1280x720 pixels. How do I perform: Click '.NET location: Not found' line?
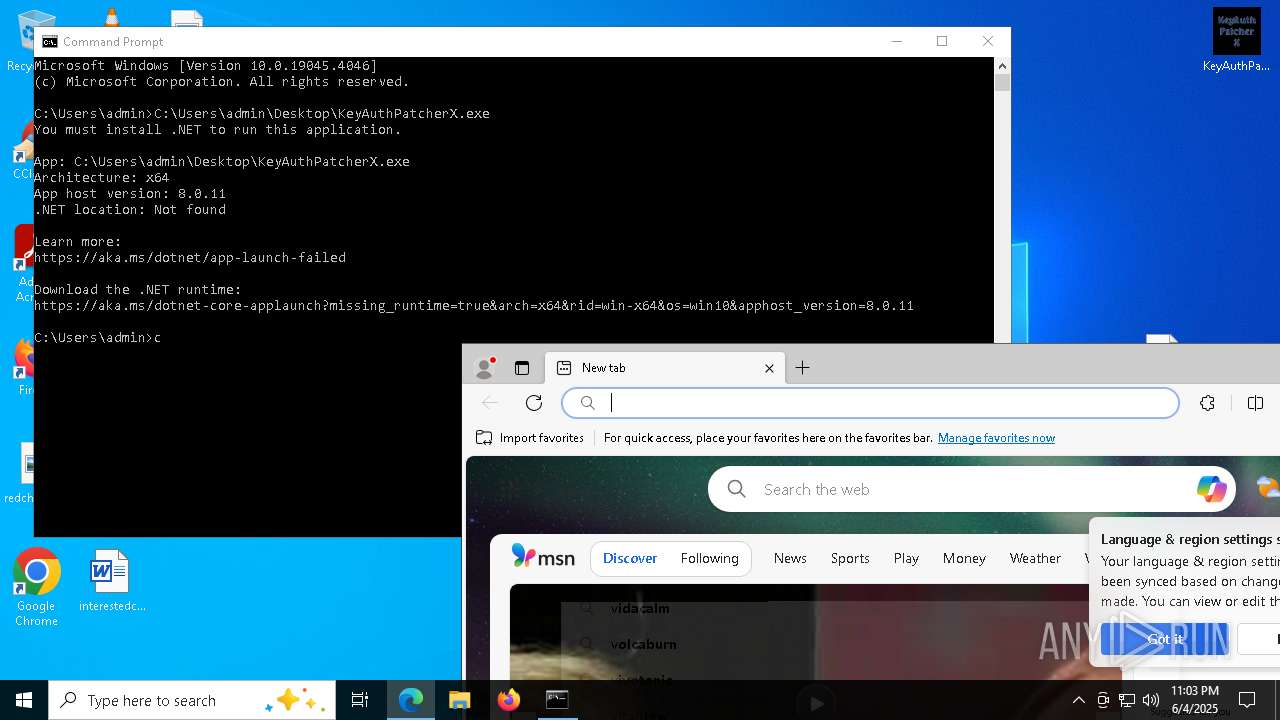pos(130,209)
